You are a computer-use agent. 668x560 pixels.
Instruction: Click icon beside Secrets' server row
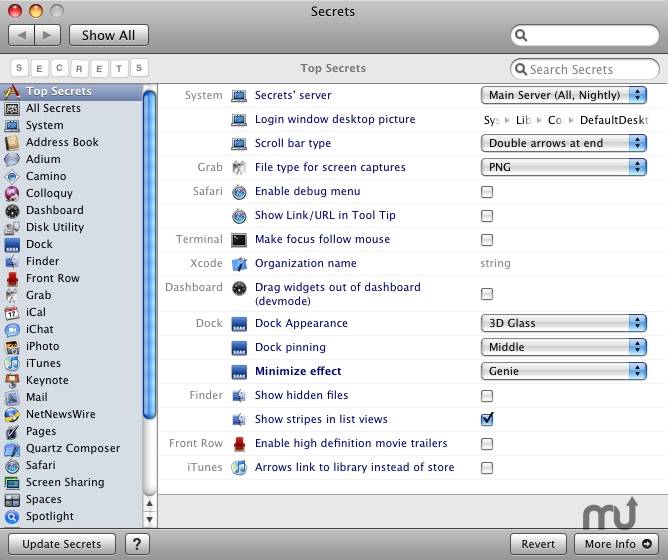click(x=239, y=96)
